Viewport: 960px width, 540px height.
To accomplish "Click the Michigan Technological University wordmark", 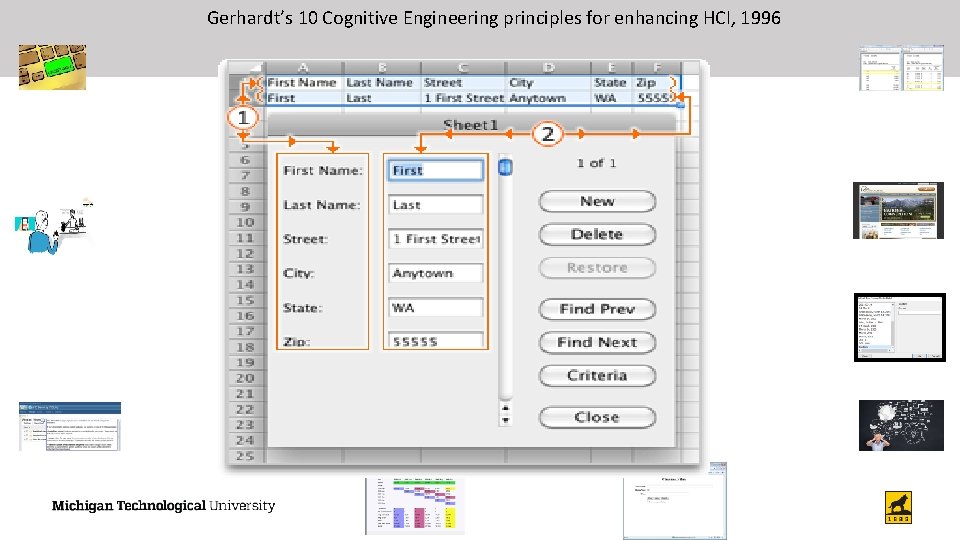I will 163,506.
